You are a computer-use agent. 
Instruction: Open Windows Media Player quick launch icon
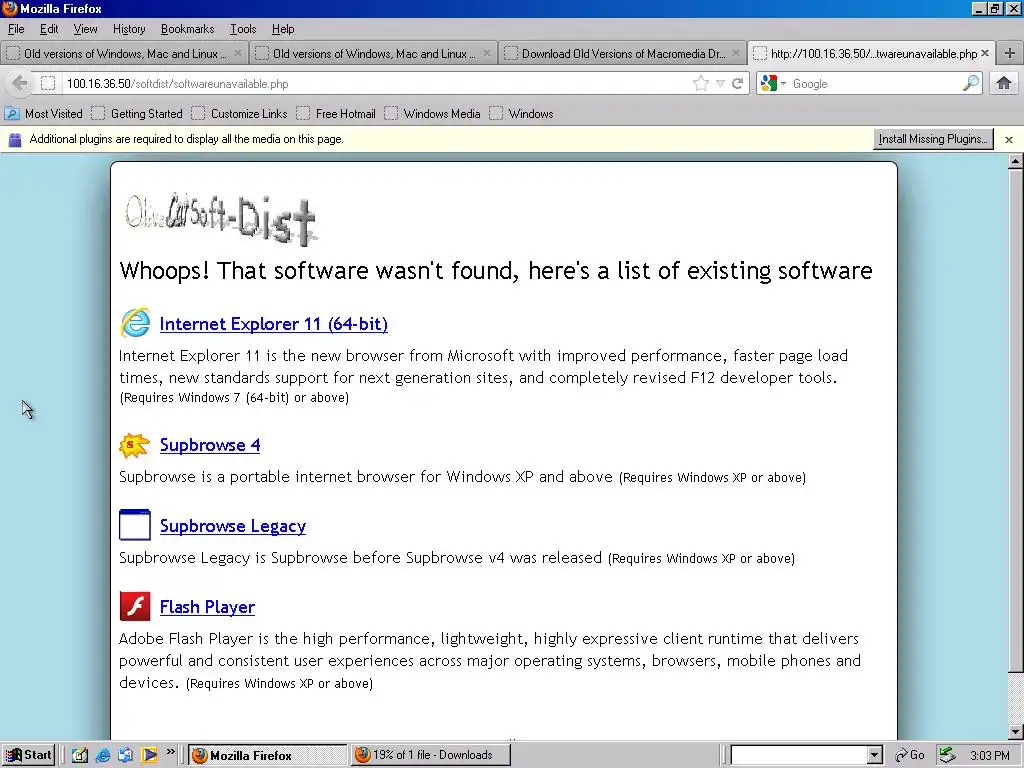pyautogui.click(x=149, y=756)
